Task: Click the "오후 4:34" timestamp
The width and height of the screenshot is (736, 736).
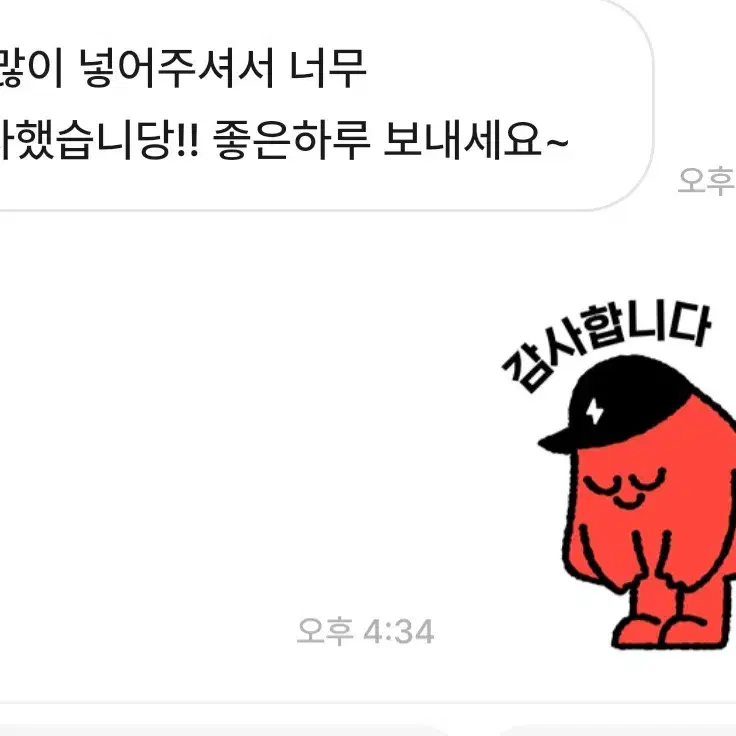Action: pyautogui.click(x=366, y=632)
